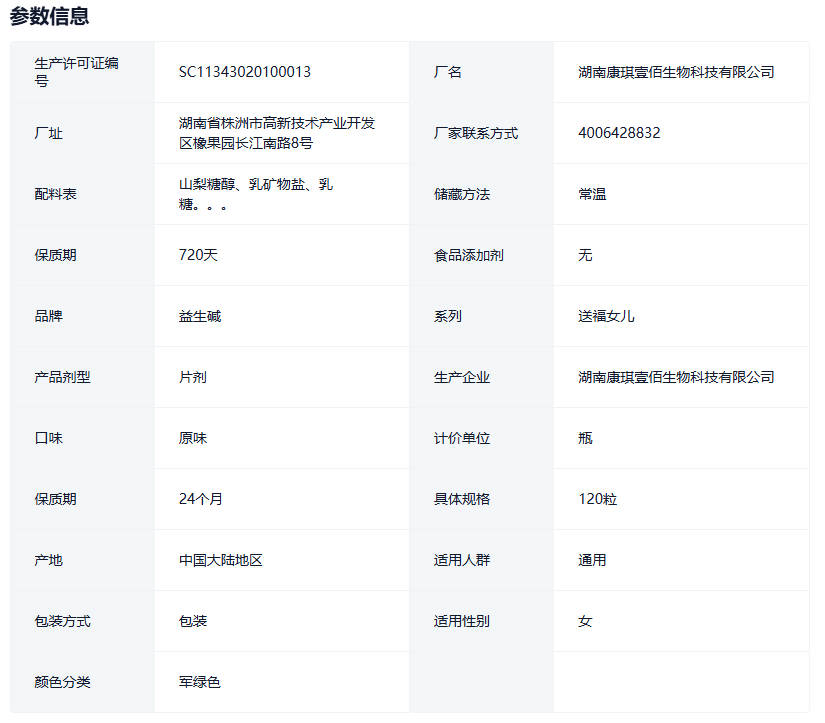Select phone number 4006428832
Viewport: 825px width, 723px height.
pos(619,133)
